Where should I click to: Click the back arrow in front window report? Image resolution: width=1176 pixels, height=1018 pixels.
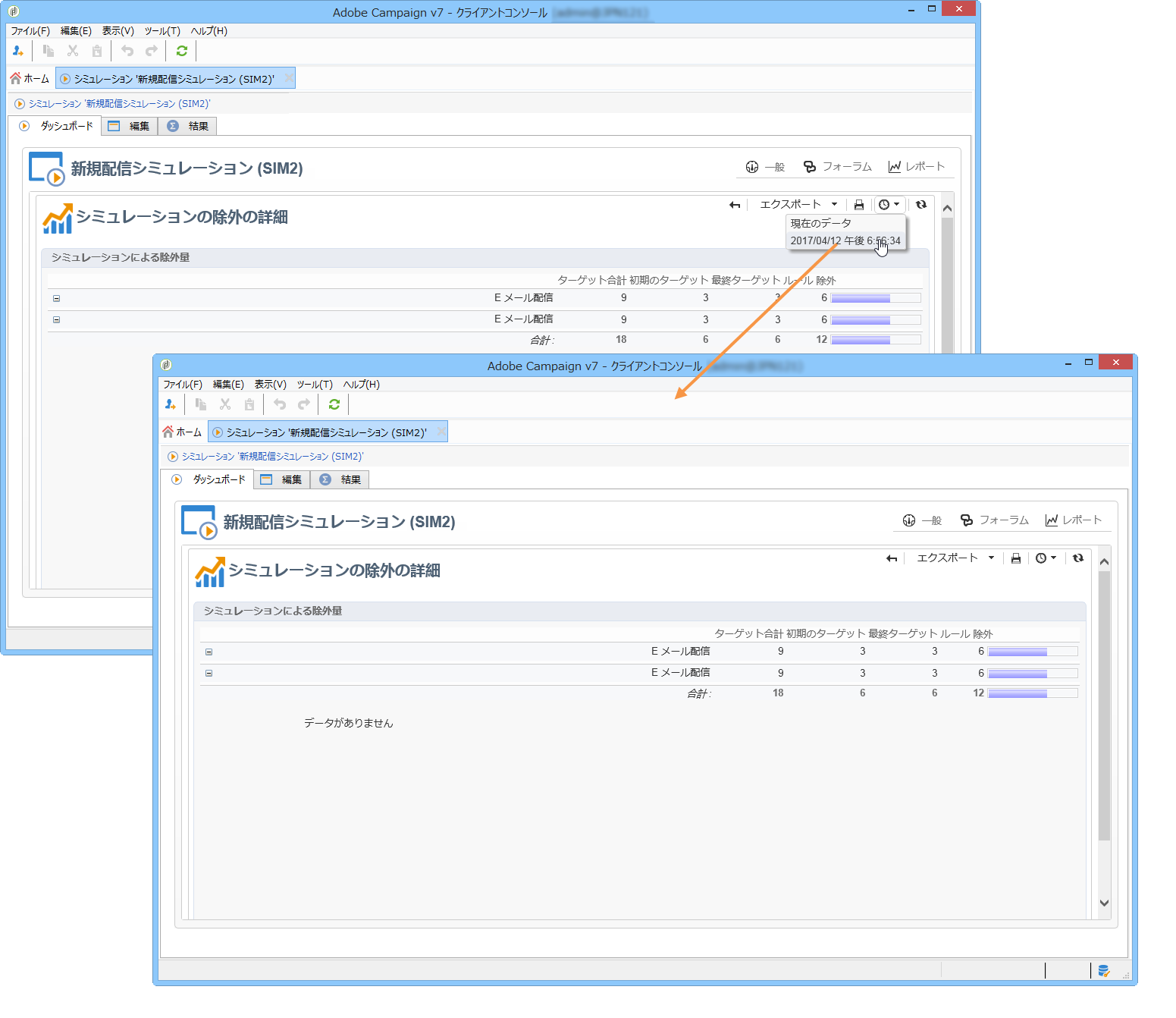pyautogui.click(x=892, y=558)
